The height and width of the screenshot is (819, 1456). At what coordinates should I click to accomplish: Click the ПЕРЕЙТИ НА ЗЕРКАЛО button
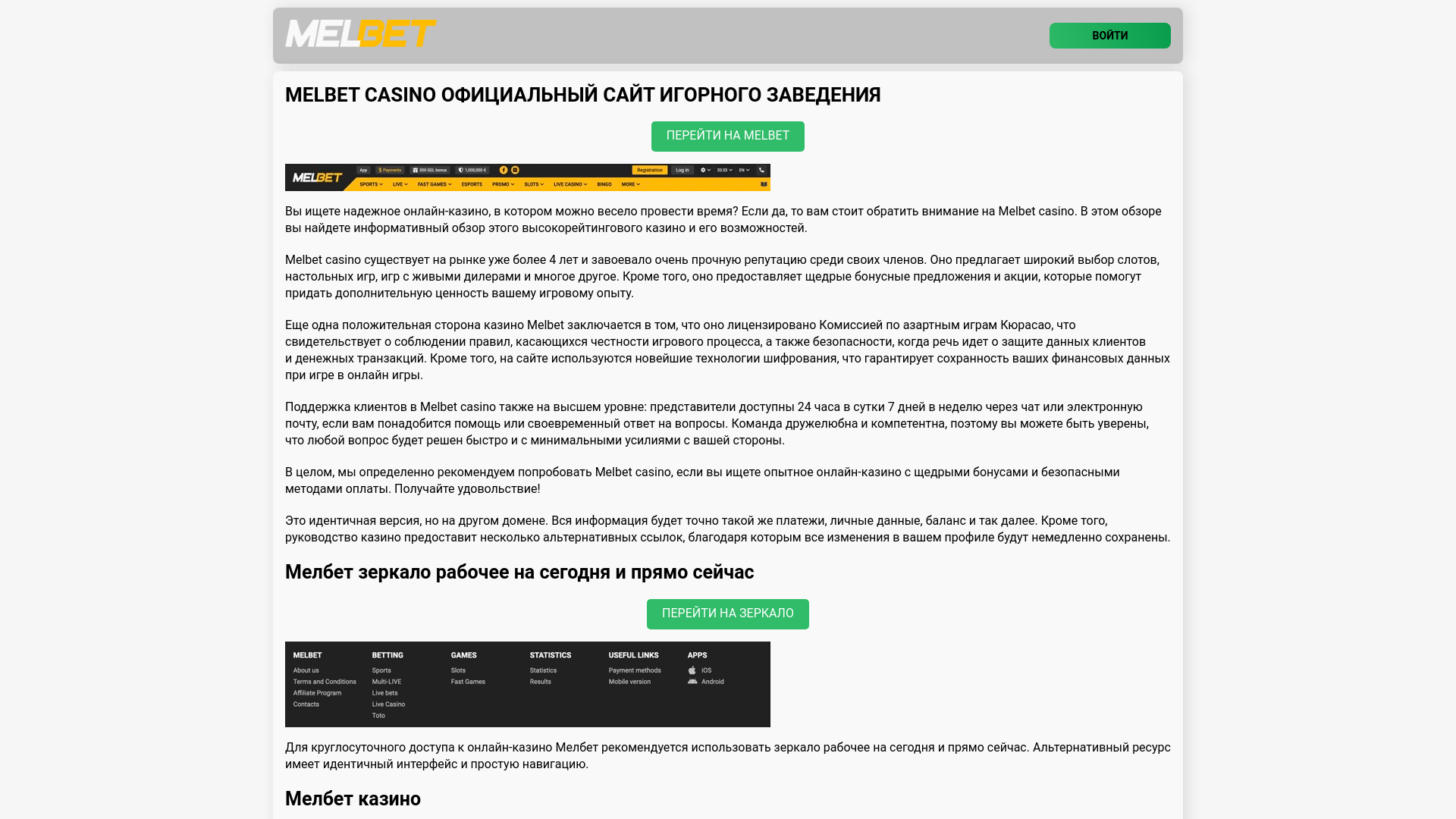click(728, 614)
